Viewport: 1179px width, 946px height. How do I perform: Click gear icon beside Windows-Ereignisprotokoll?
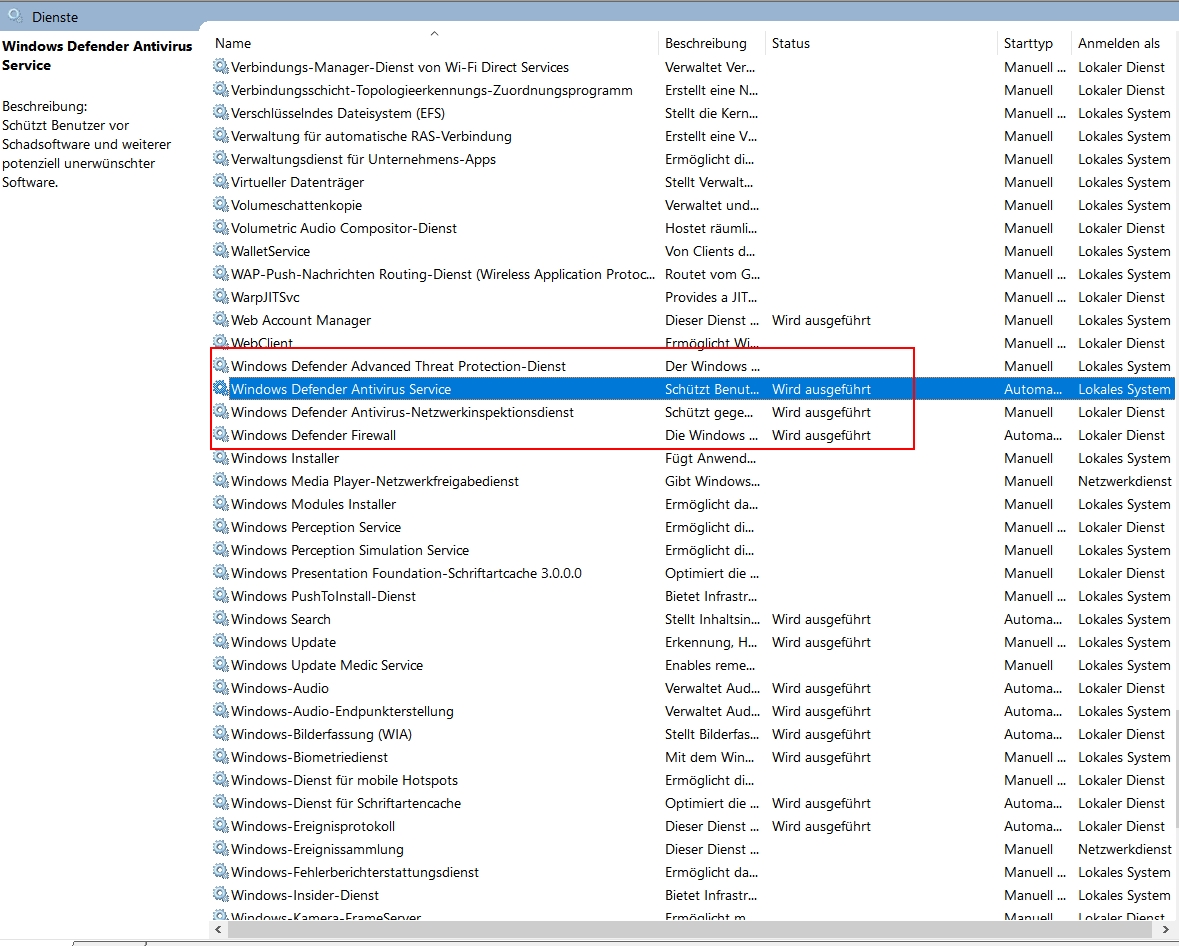[220, 826]
